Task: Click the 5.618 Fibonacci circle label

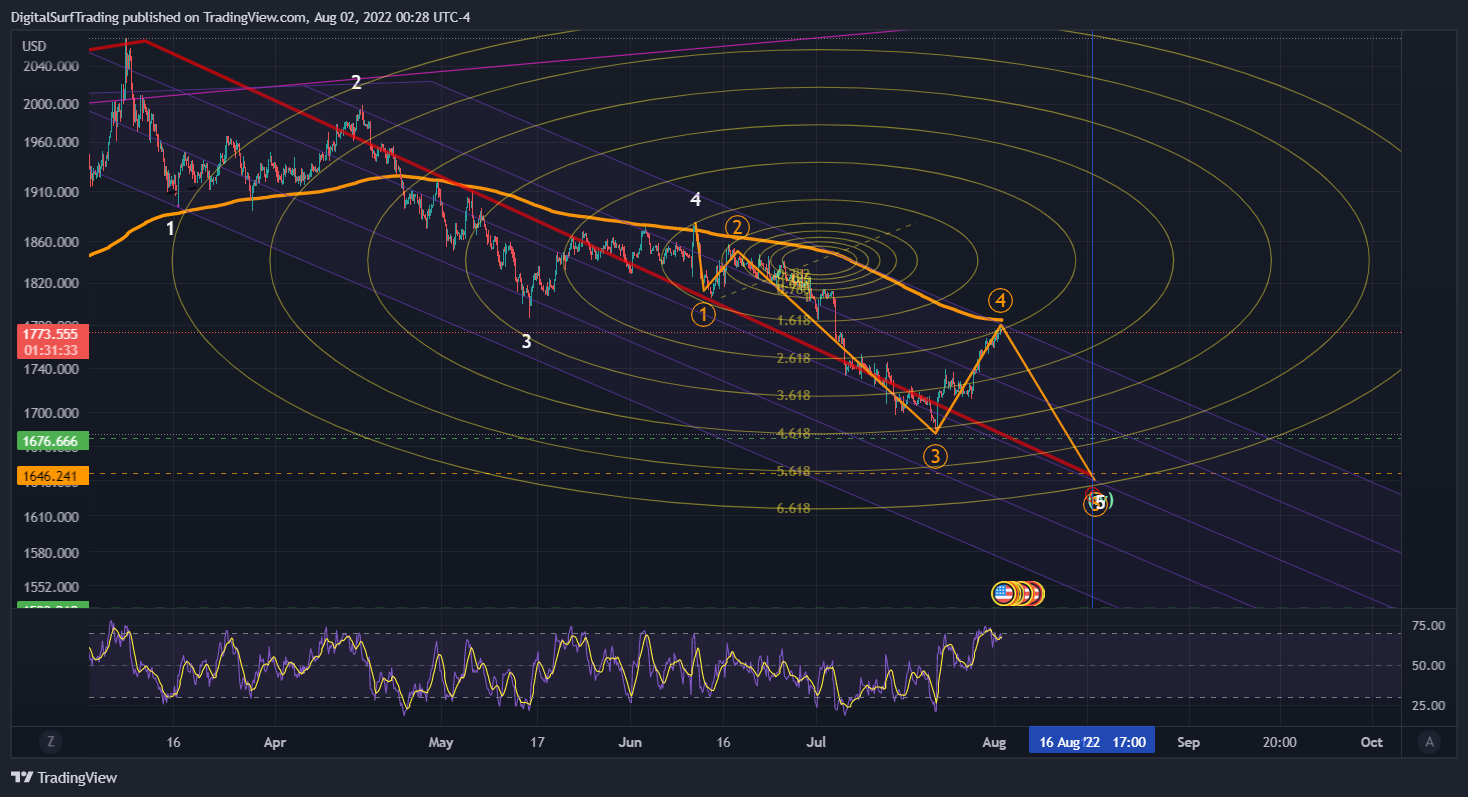Action: [793, 471]
